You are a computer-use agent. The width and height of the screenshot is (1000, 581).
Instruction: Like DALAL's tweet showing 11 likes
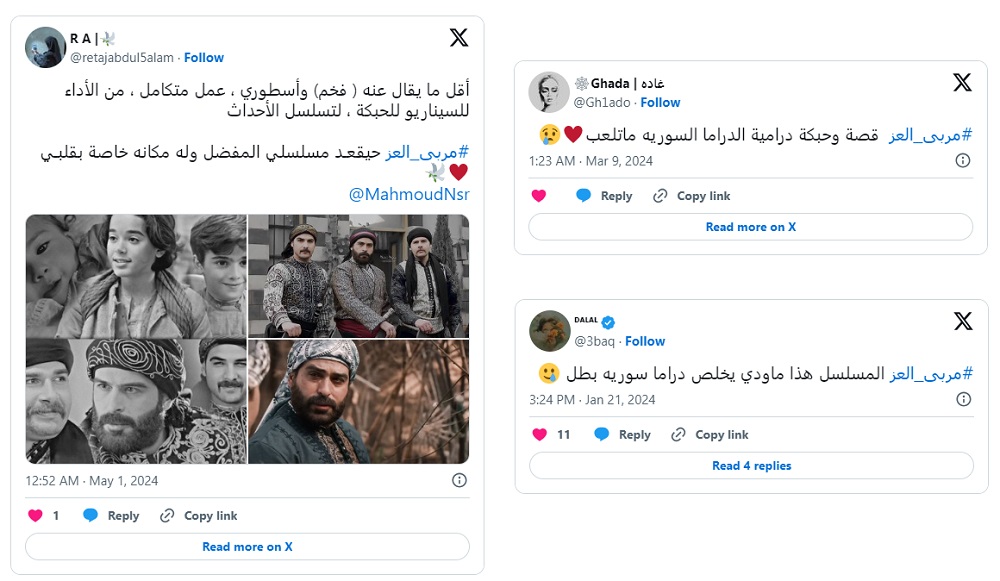(x=540, y=434)
